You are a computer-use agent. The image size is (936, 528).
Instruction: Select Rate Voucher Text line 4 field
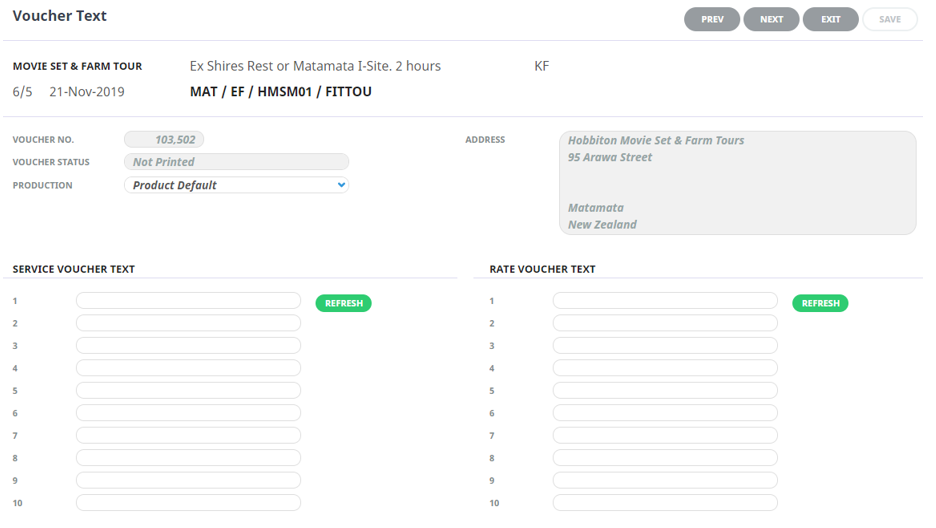665,368
